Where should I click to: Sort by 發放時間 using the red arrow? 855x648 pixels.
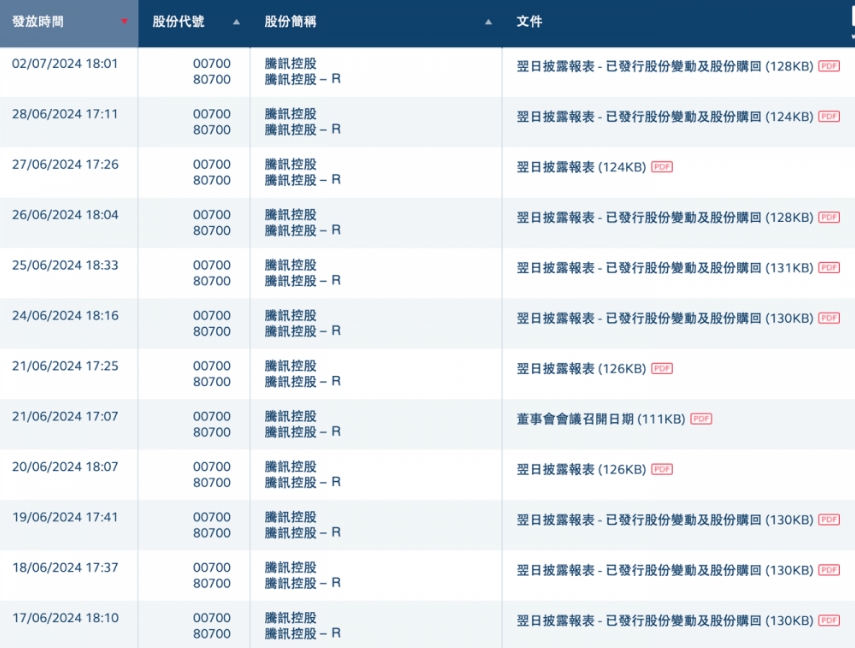[124, 22]
